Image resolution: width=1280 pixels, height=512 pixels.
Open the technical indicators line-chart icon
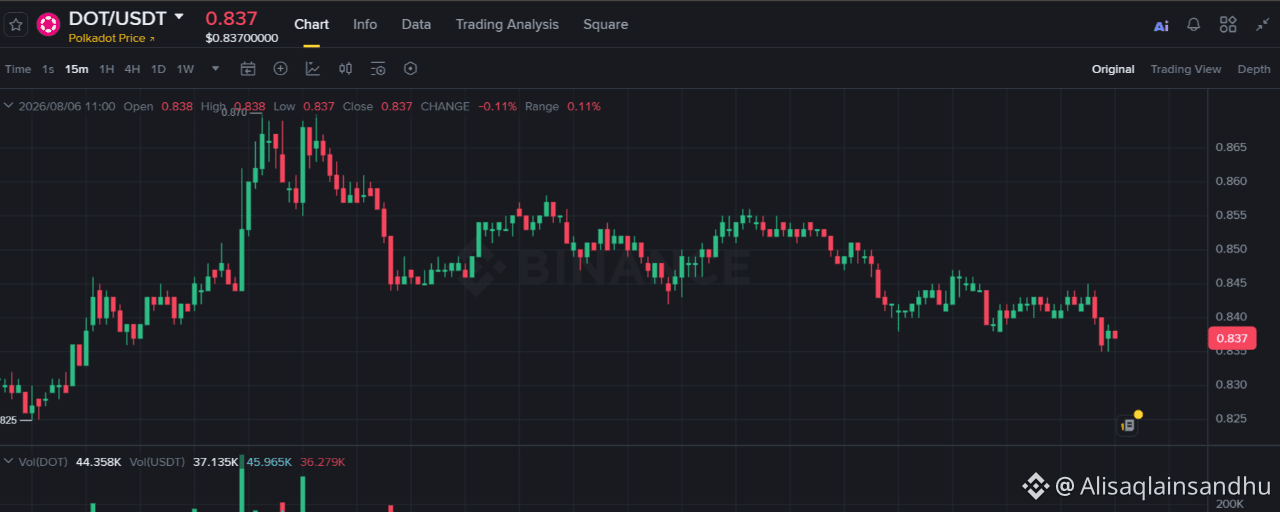click(313, 69)
